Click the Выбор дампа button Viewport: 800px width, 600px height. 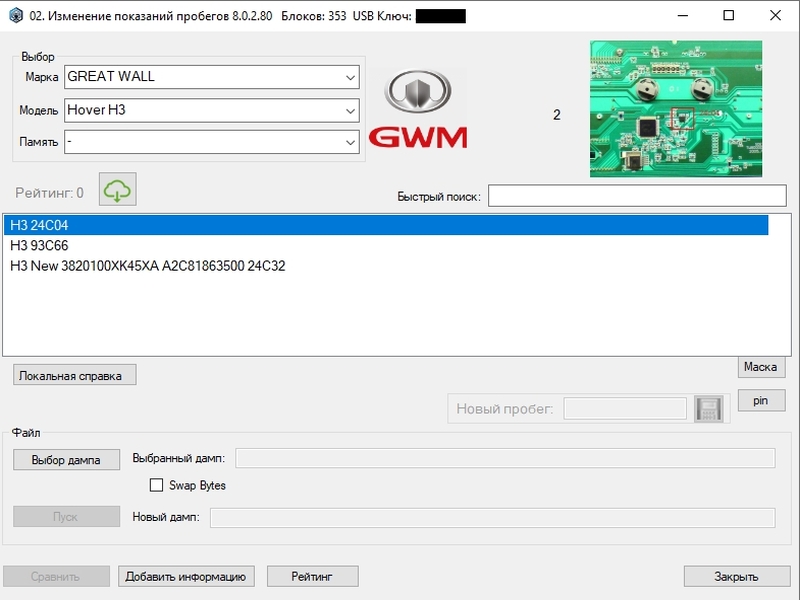point(66,460)
